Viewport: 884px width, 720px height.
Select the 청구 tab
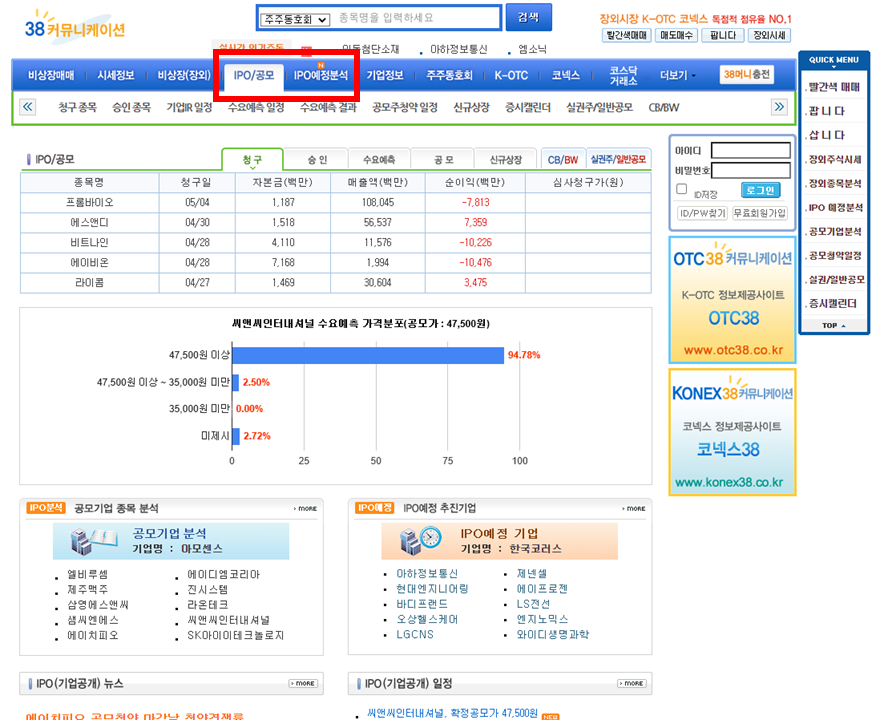[252, 160]
